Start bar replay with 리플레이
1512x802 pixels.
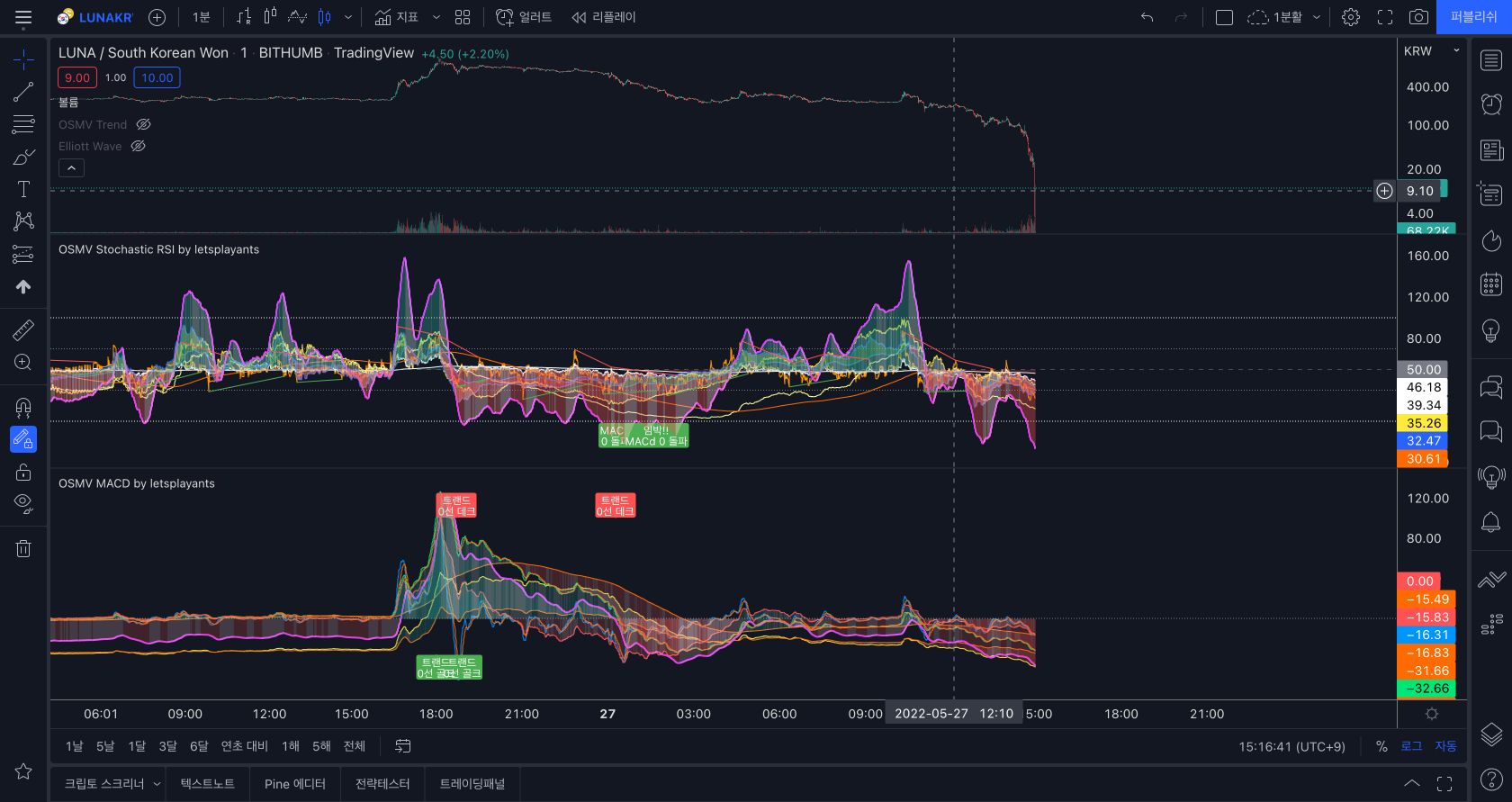(604, 17)
